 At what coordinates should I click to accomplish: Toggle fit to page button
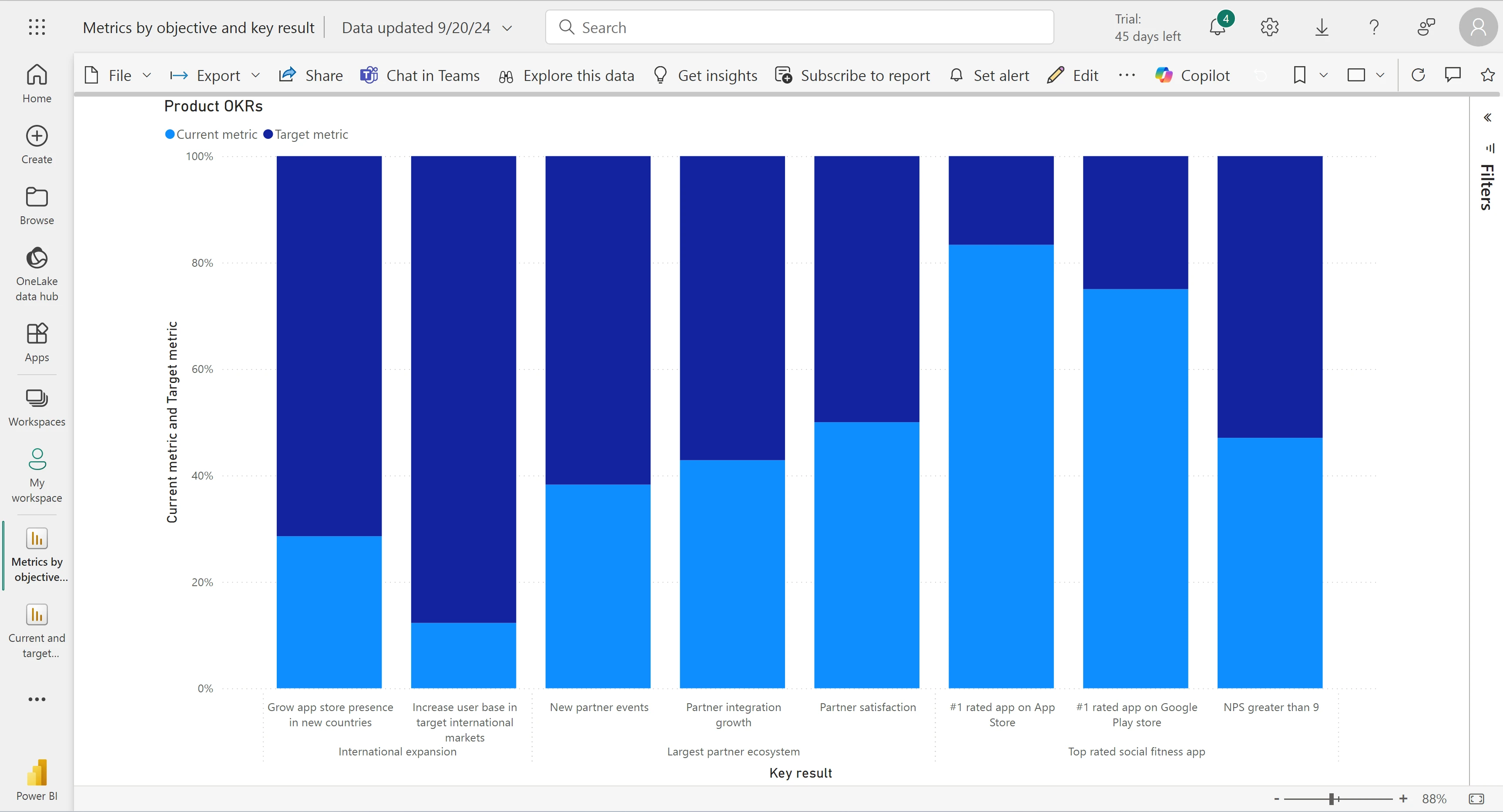1476,799
